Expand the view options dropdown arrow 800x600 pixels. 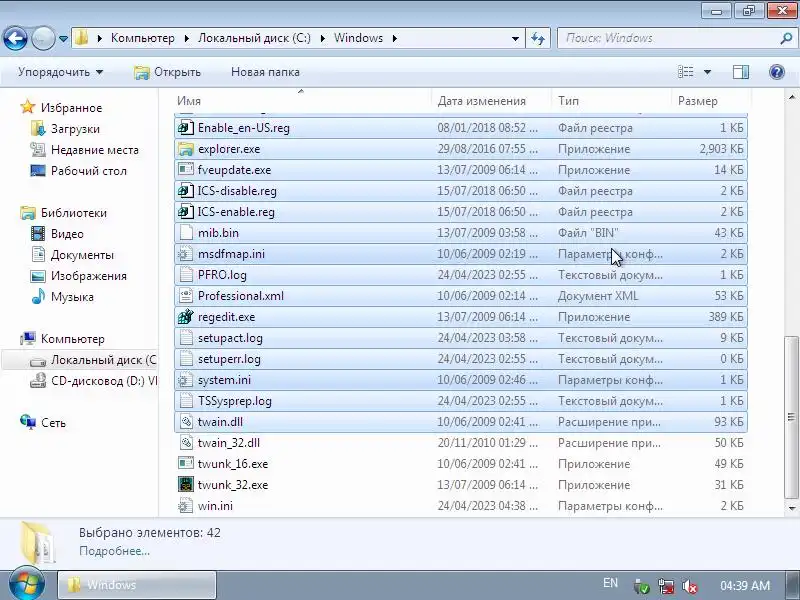(707, 72)
